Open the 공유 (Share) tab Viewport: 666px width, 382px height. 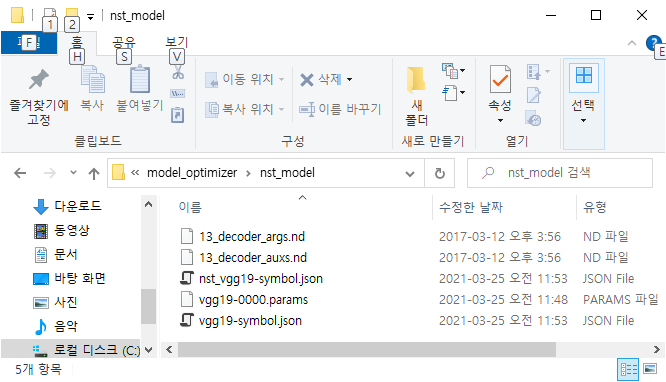coord(124,43)
